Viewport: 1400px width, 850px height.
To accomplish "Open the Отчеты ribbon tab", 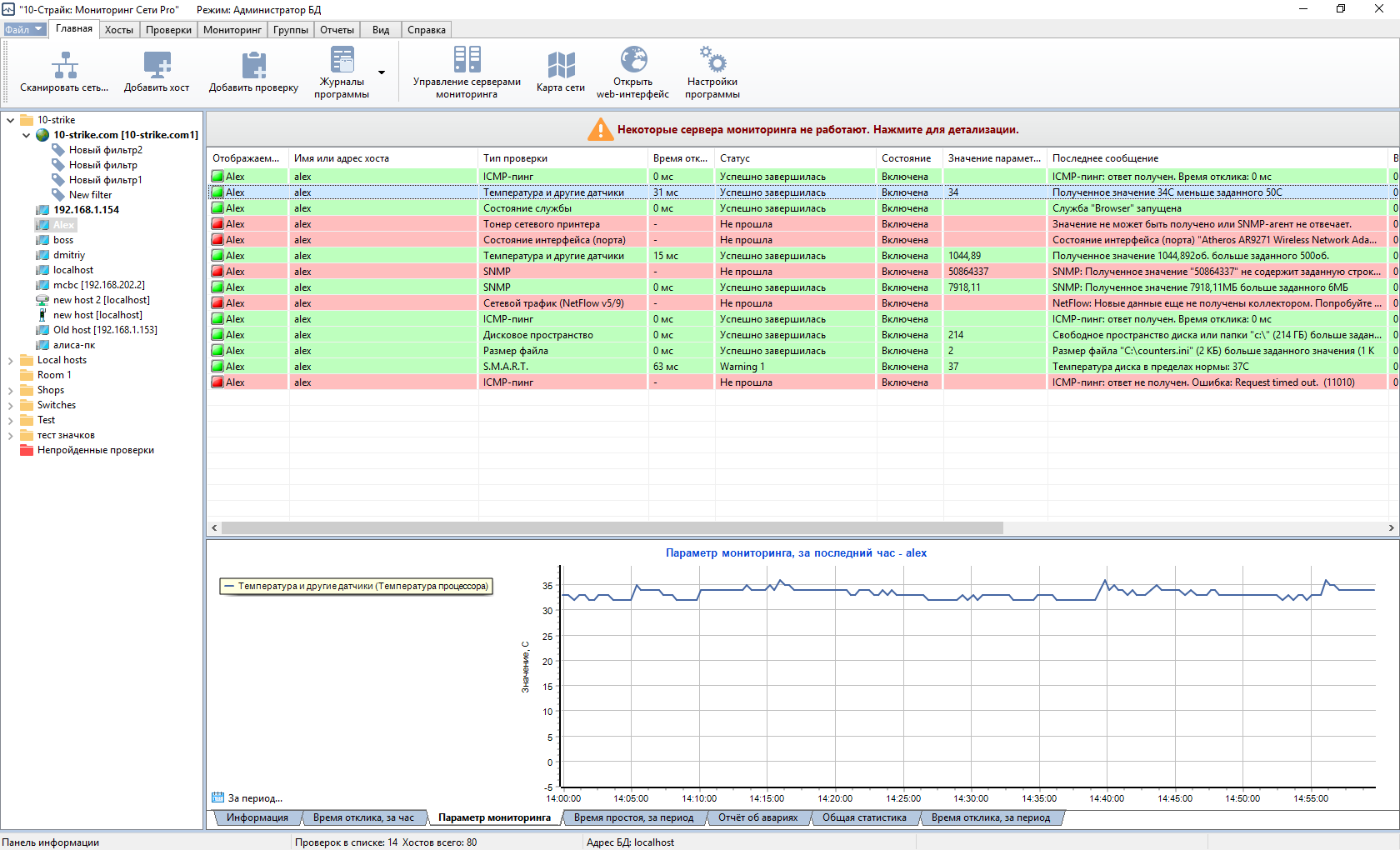I will click(337, 30).
